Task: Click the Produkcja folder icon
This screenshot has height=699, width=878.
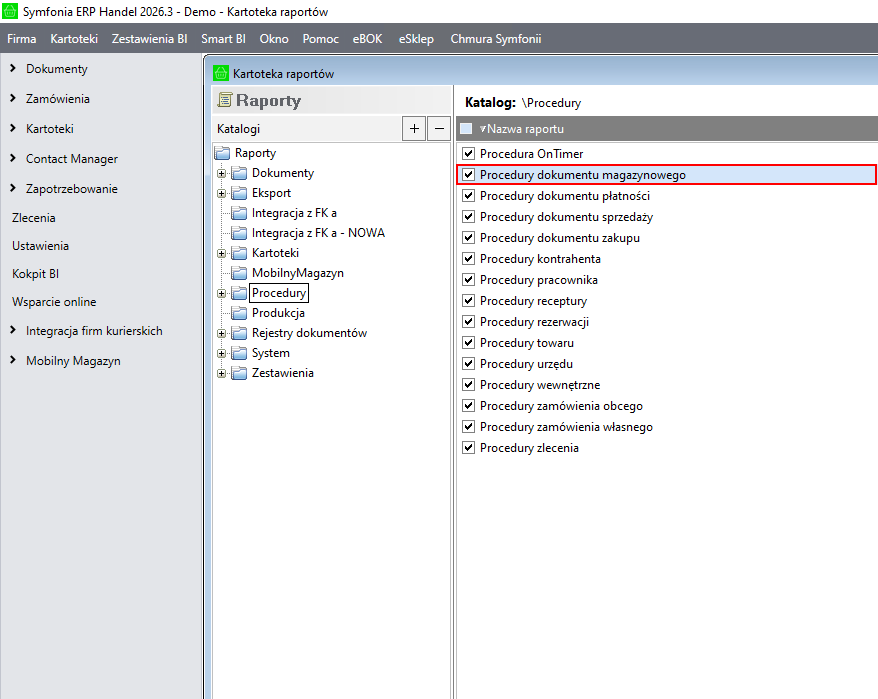Action: (240, 313)
